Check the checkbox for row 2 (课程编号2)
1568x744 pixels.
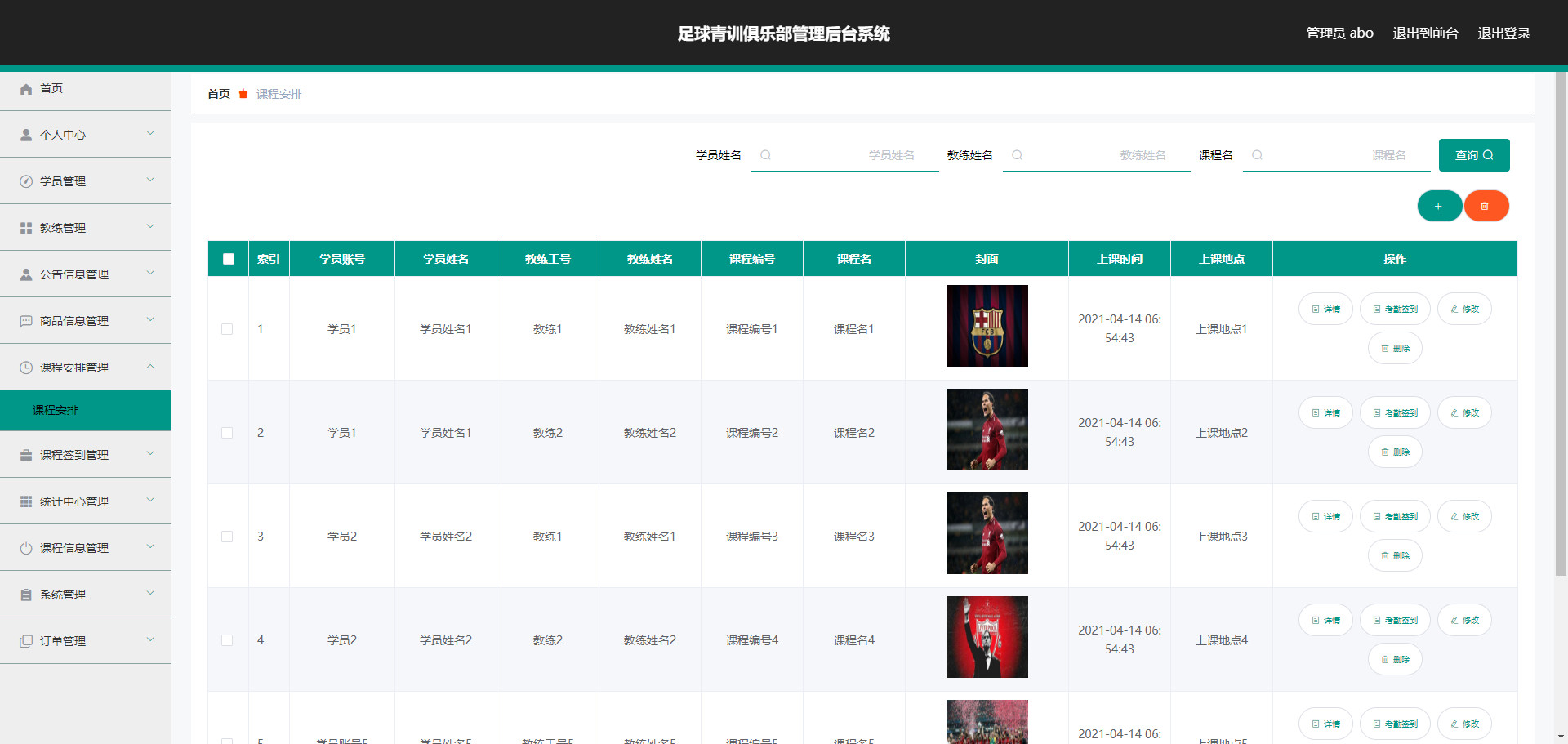tap(227, 433)
